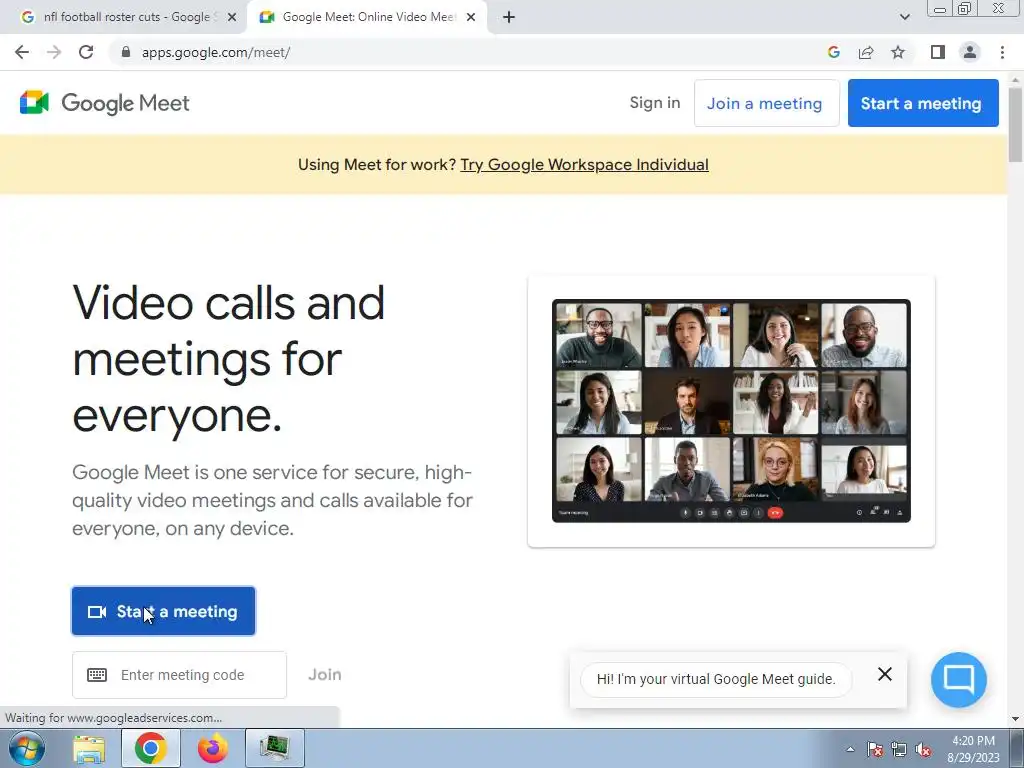Open a new browser tab
1024x768 pixels.
point(509,17)
